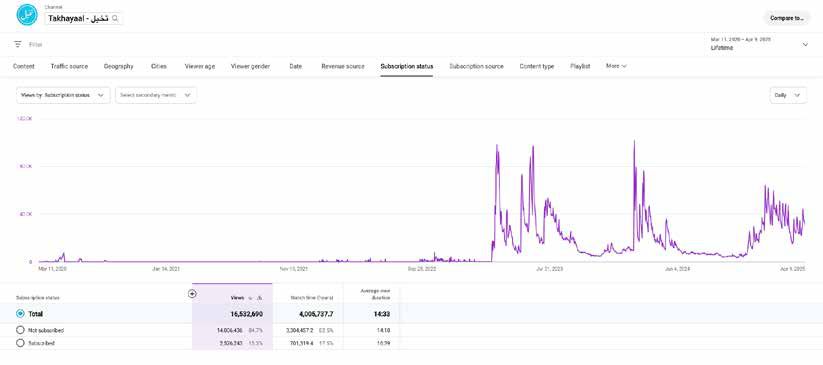823x365 pixels.
Task: Click the search icon beside channel name
Action: (x=115, y=18)
